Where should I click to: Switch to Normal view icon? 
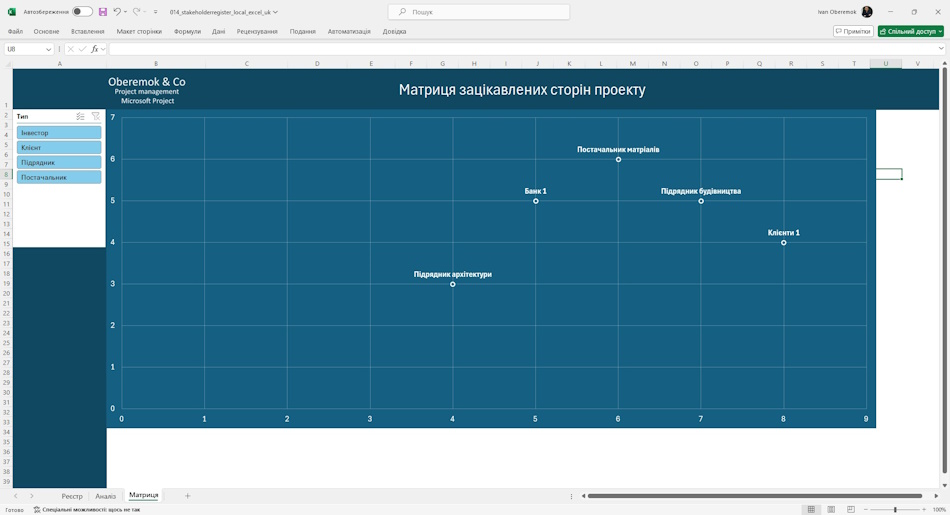pos(811,510)
